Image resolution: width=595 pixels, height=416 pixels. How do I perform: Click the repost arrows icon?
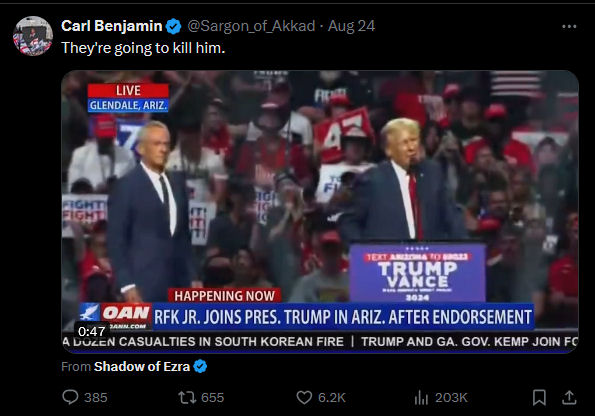[187, 397]
